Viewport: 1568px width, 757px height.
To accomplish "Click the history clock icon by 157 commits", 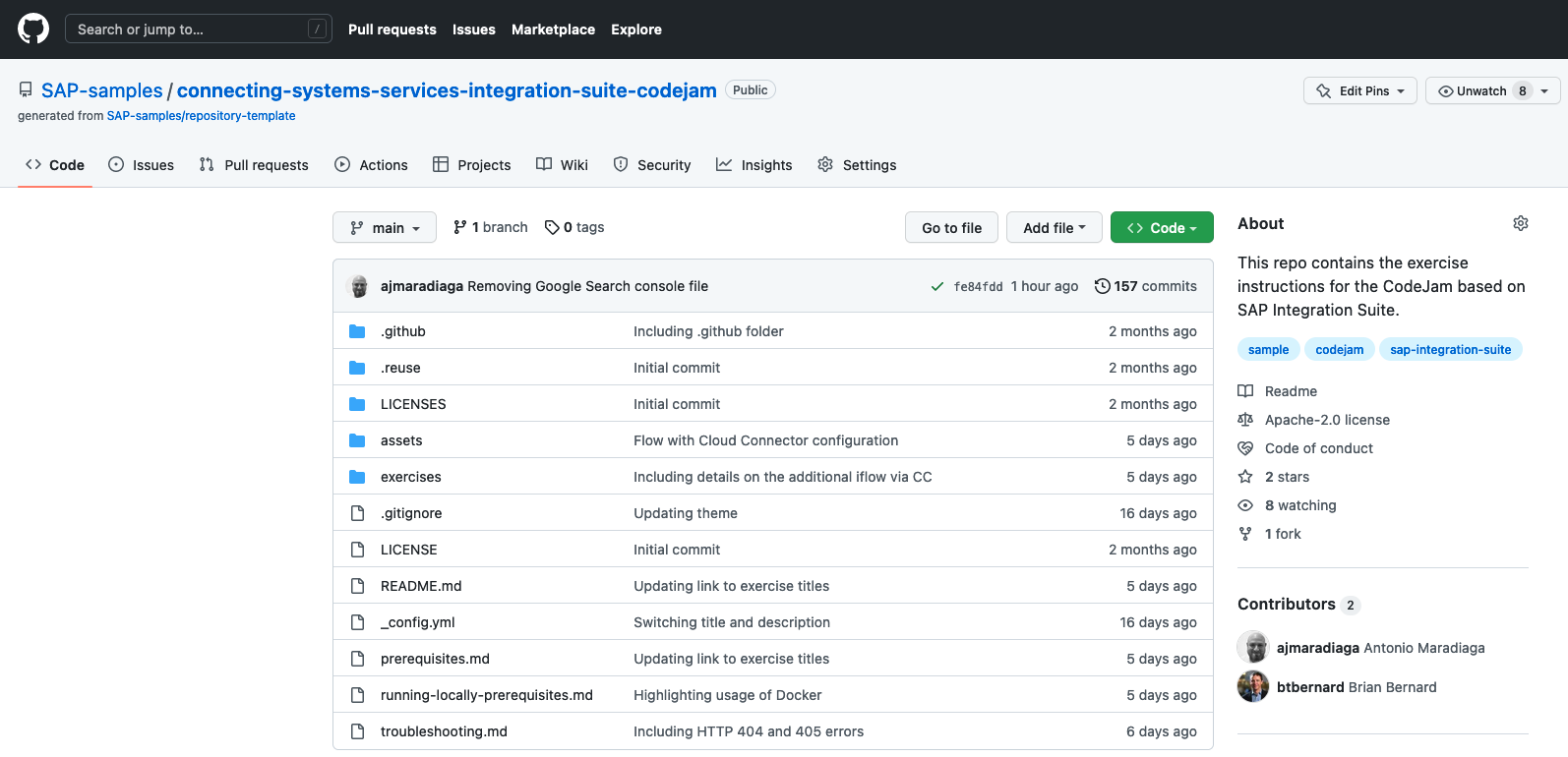I will 1103,286.
